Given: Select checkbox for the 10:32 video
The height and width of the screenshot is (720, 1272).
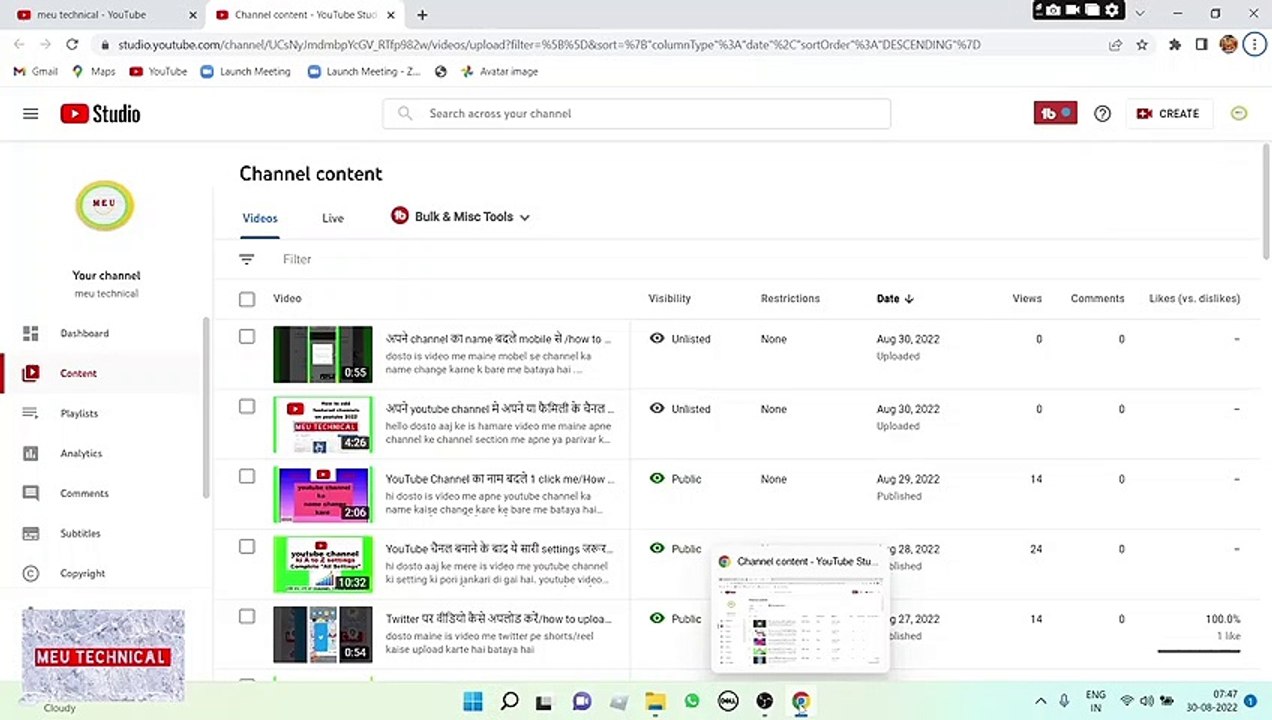Looking at the screenshot, I should click(247, 546).
